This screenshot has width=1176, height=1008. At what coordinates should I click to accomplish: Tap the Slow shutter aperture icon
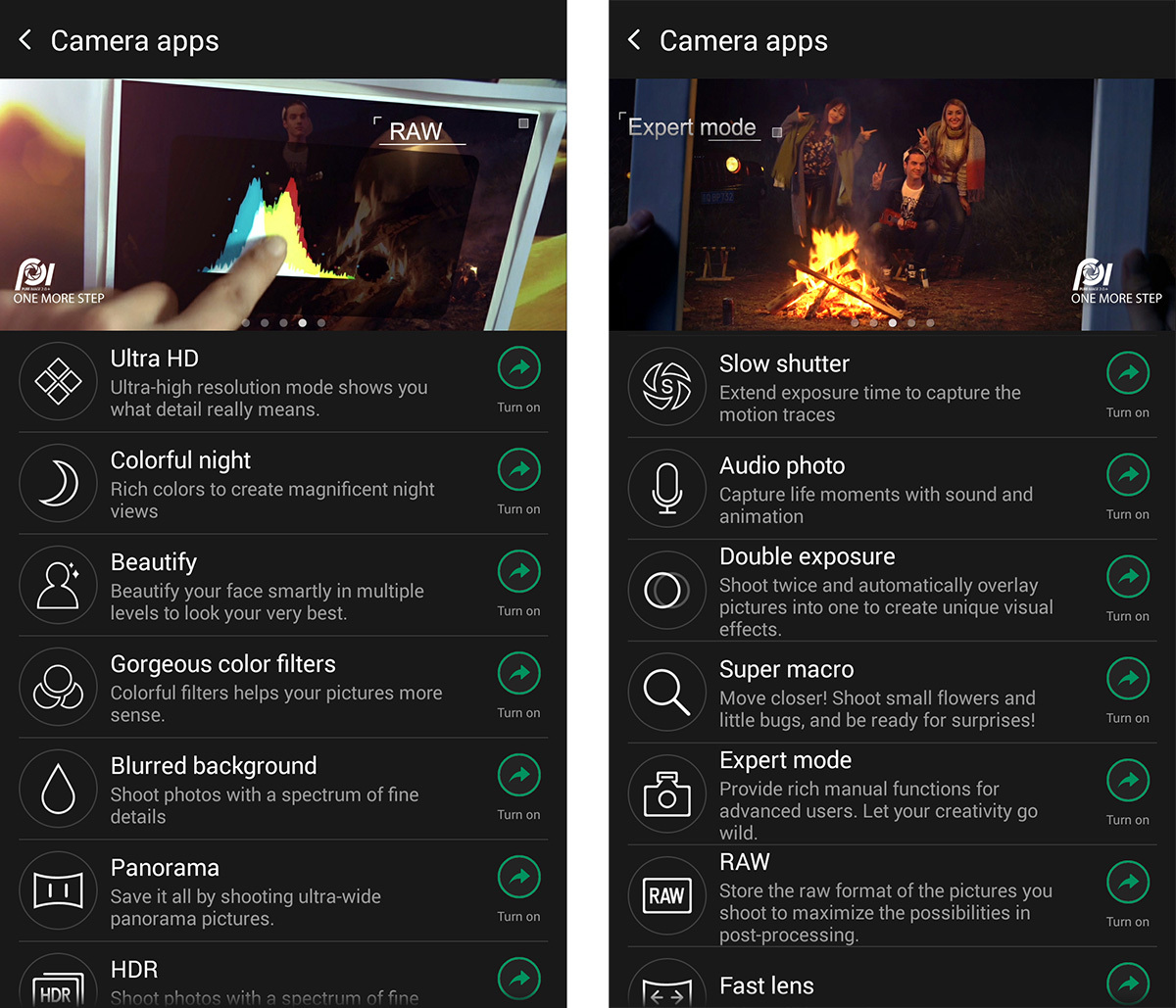coord(667,386)
